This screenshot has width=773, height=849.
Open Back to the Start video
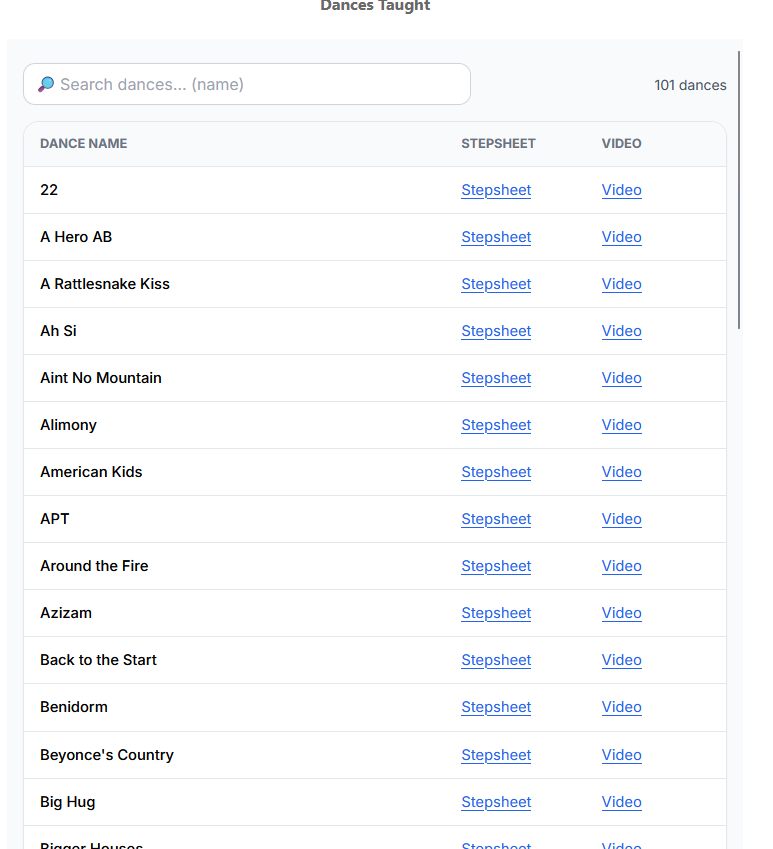621,660
